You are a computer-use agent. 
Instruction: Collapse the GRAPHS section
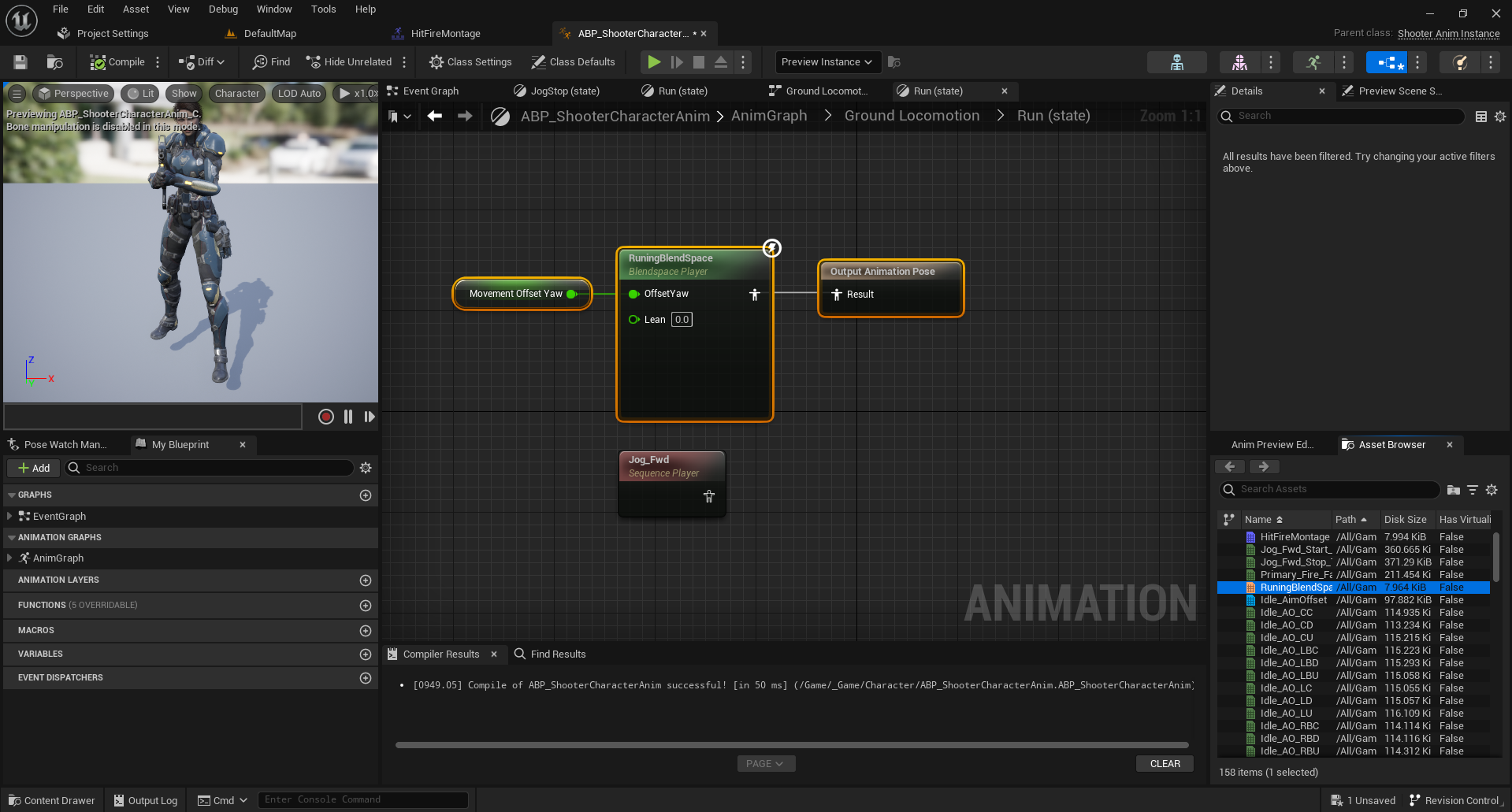11,495
